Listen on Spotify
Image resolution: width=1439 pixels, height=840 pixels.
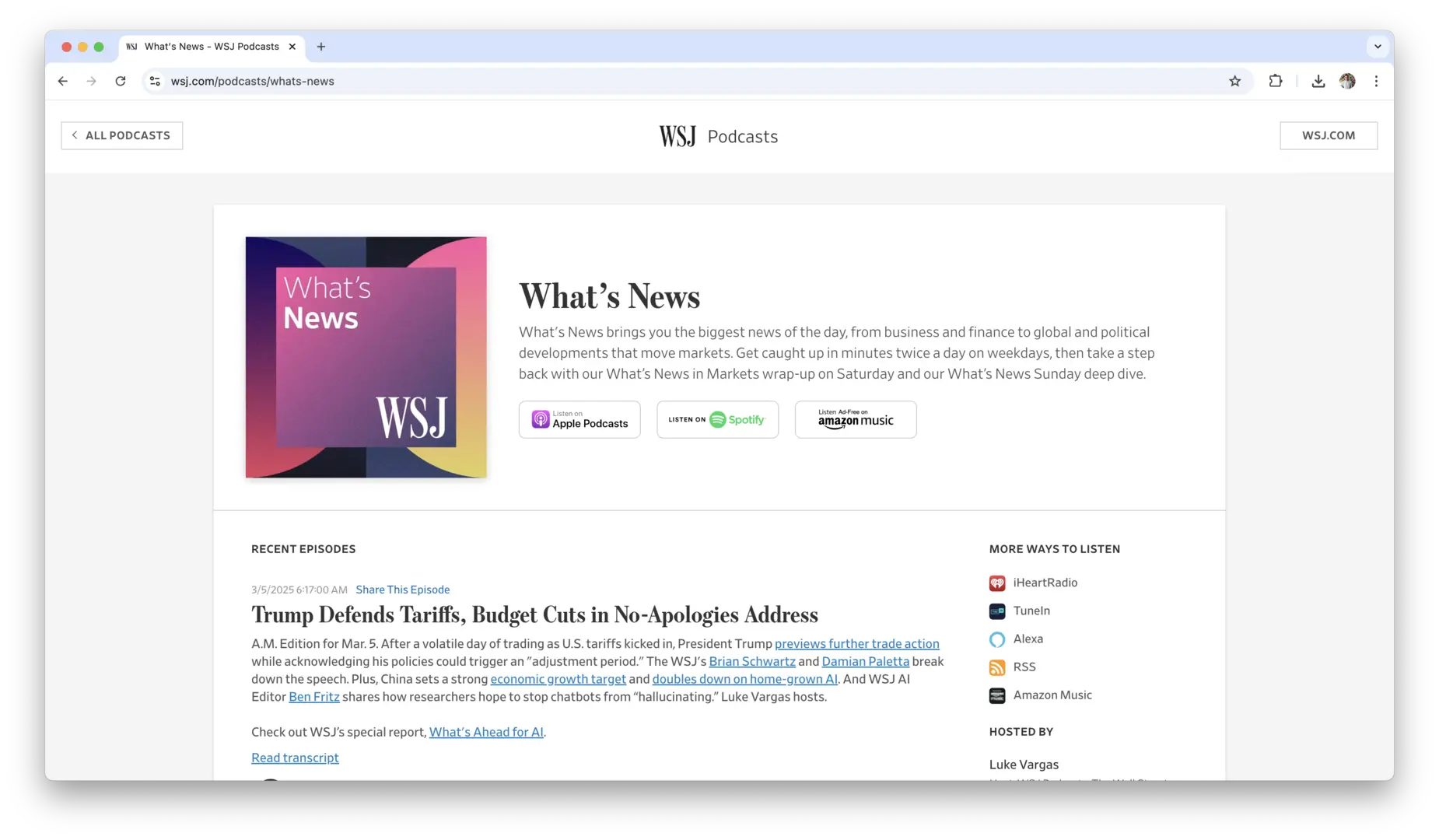click(716, 419)
